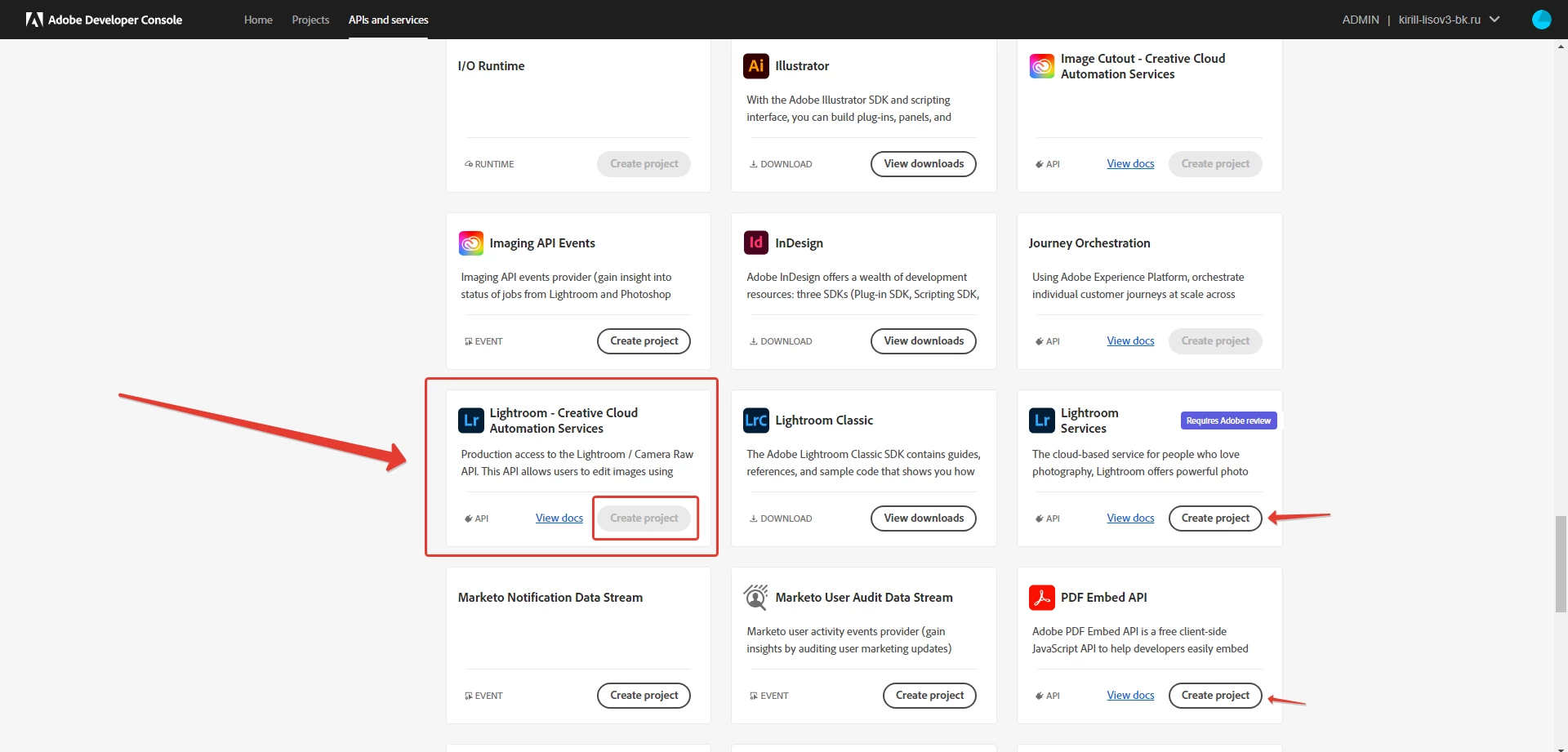Click the Adobe logo in the header
1568x752 pixels.
pos(33,20)
